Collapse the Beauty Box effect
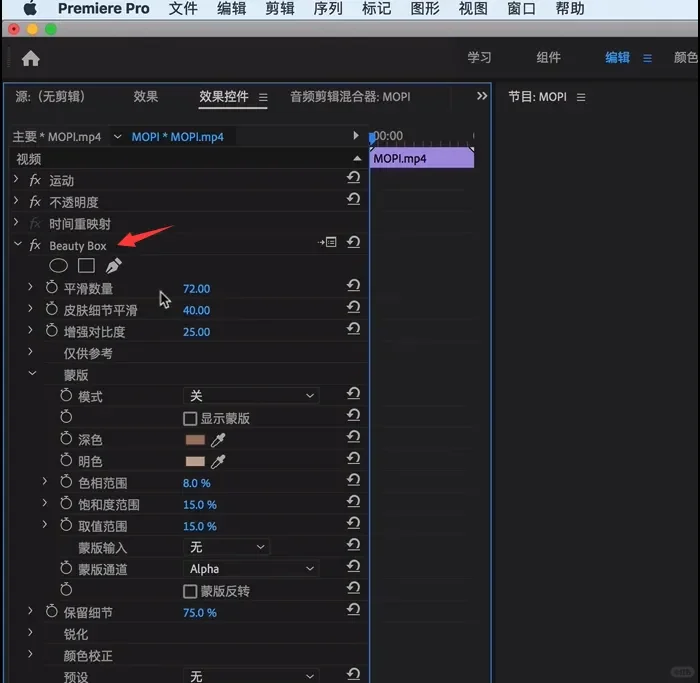Image resolution: width=700 pixels, height=683 pixels. click(18, 244)
